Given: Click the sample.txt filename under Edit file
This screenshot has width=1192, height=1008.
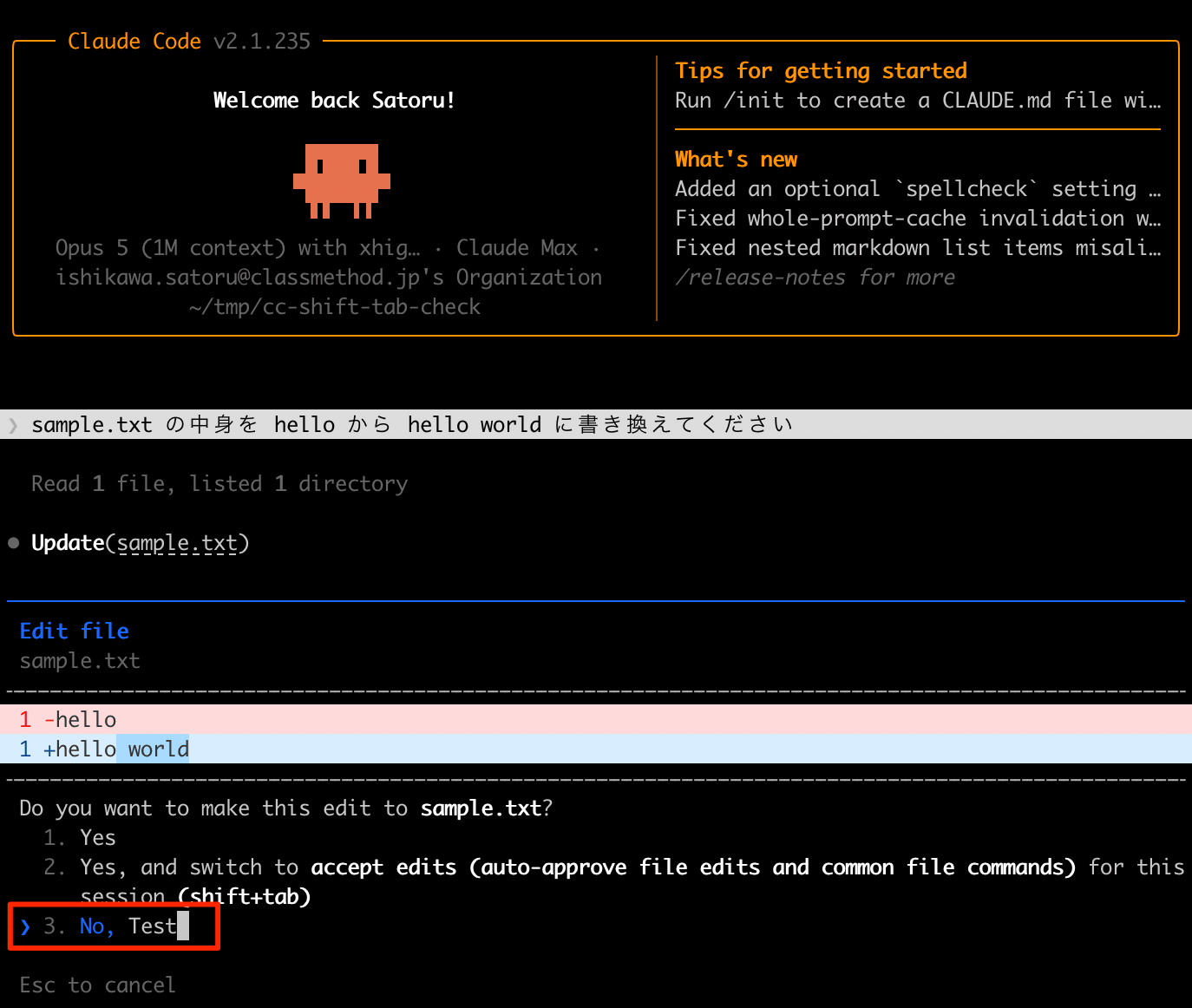Looking at the screenshot, I should click(x=80, y=661).
